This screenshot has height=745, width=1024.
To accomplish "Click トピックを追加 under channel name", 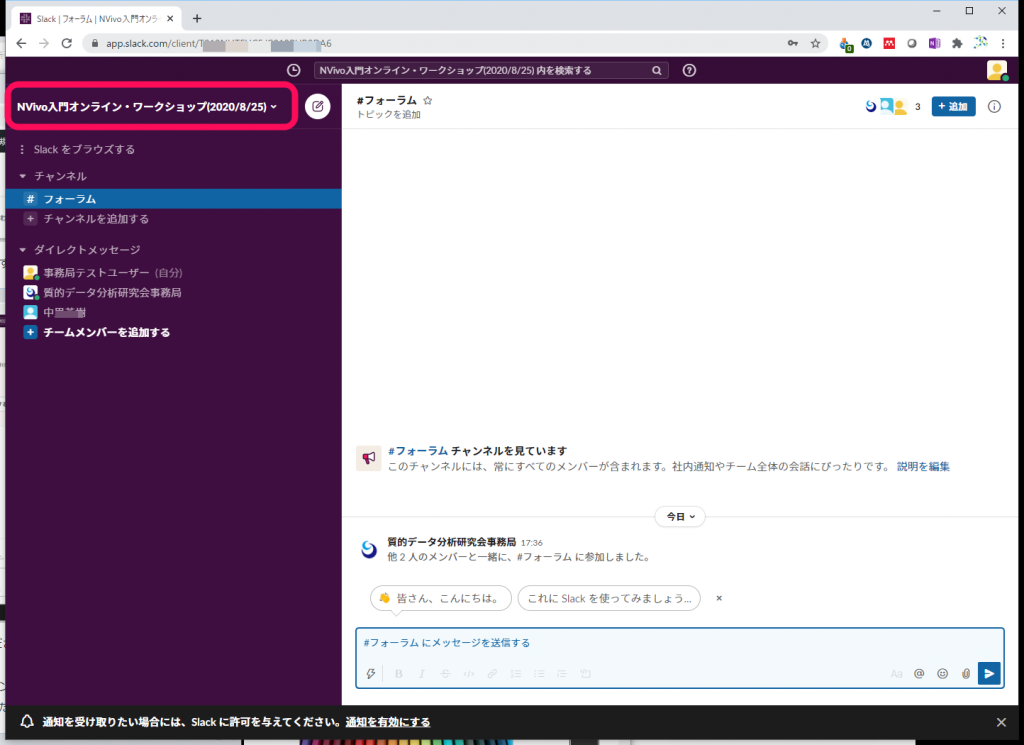I will pos(389,115).
